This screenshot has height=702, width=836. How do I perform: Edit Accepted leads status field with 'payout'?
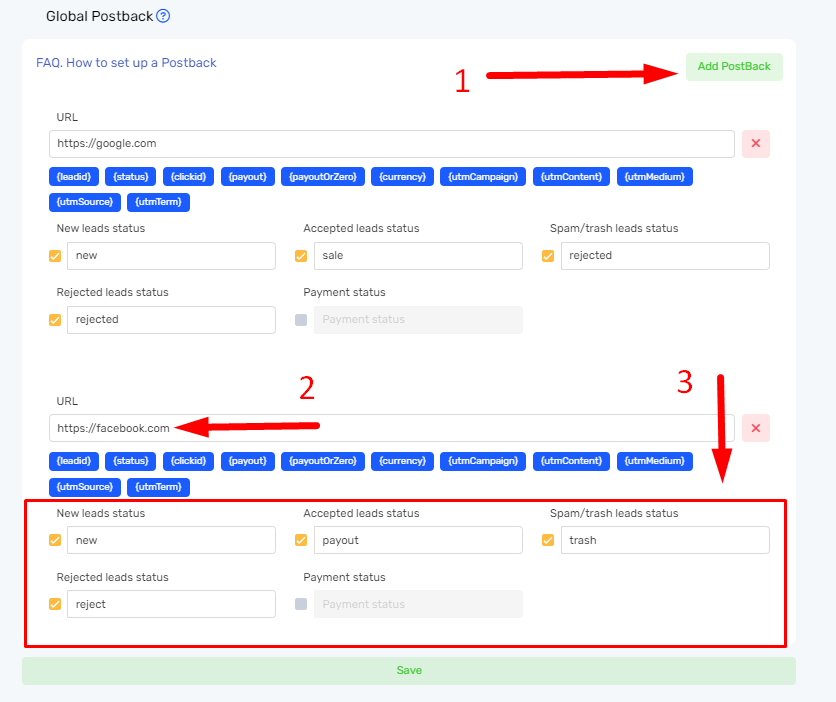(417, 541)
